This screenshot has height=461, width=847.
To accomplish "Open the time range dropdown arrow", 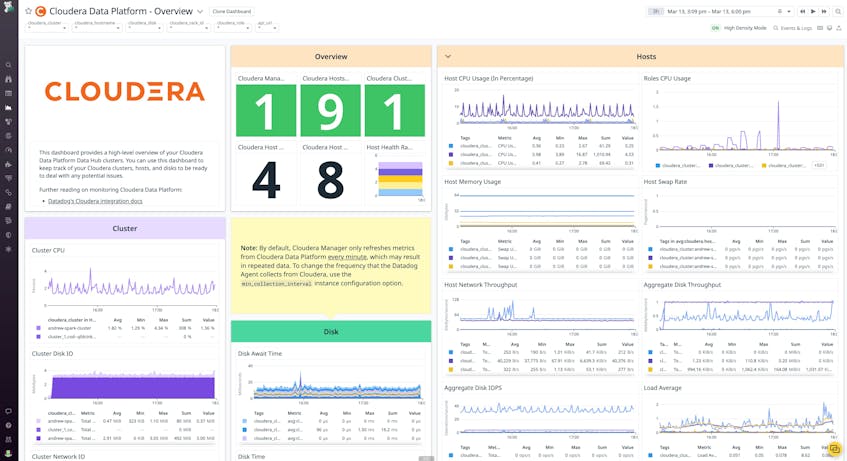I will 789,11.
